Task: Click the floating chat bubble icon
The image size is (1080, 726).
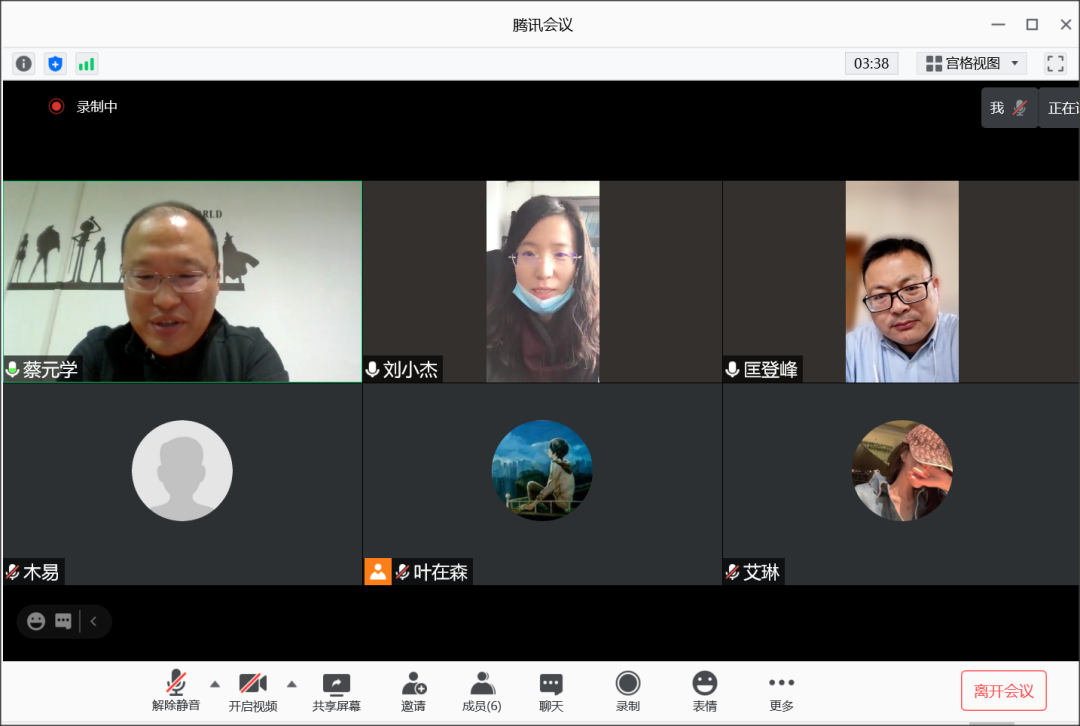Action: point(63,621)
